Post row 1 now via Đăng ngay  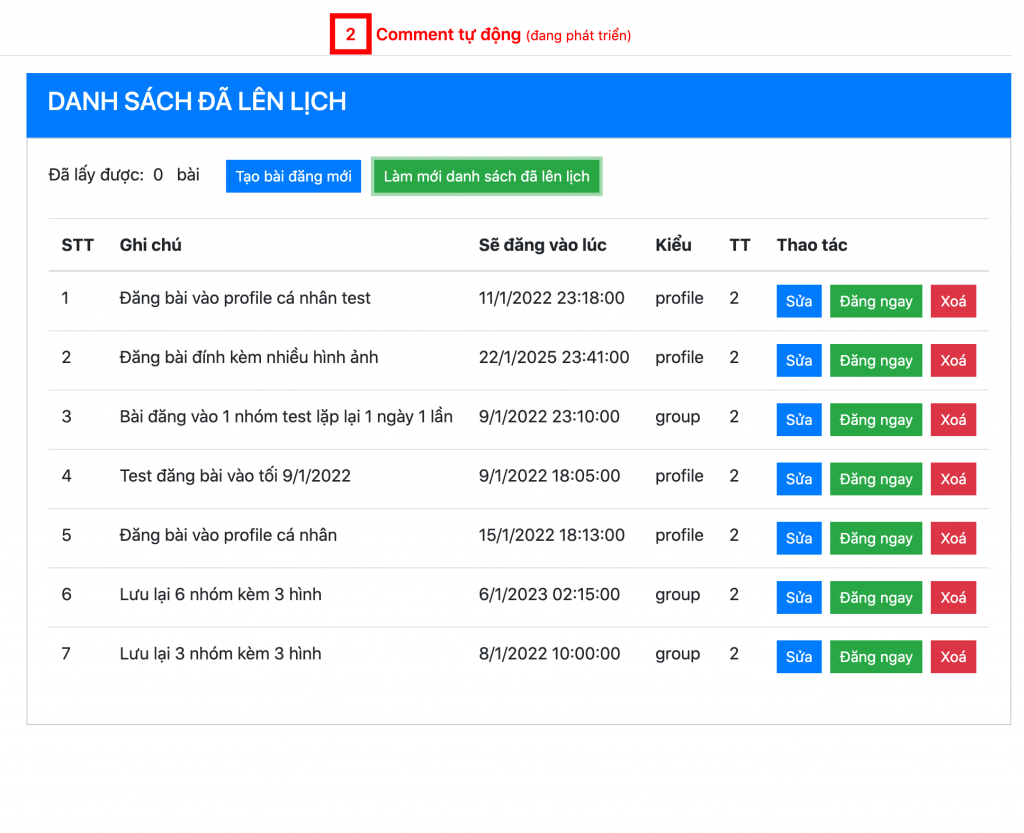876,301
